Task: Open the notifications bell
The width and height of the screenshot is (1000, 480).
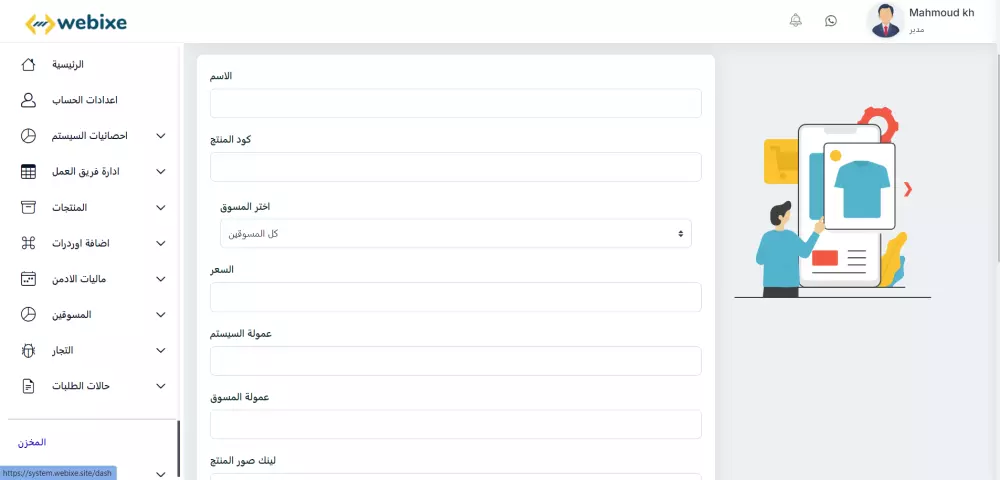Action: pos(795,20)
